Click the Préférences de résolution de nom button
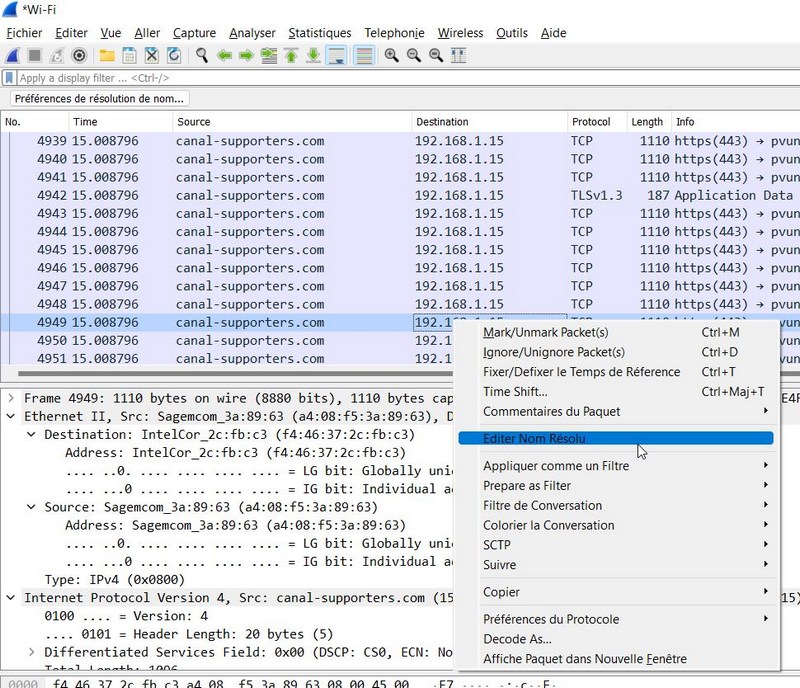 (x=99, y=99)
